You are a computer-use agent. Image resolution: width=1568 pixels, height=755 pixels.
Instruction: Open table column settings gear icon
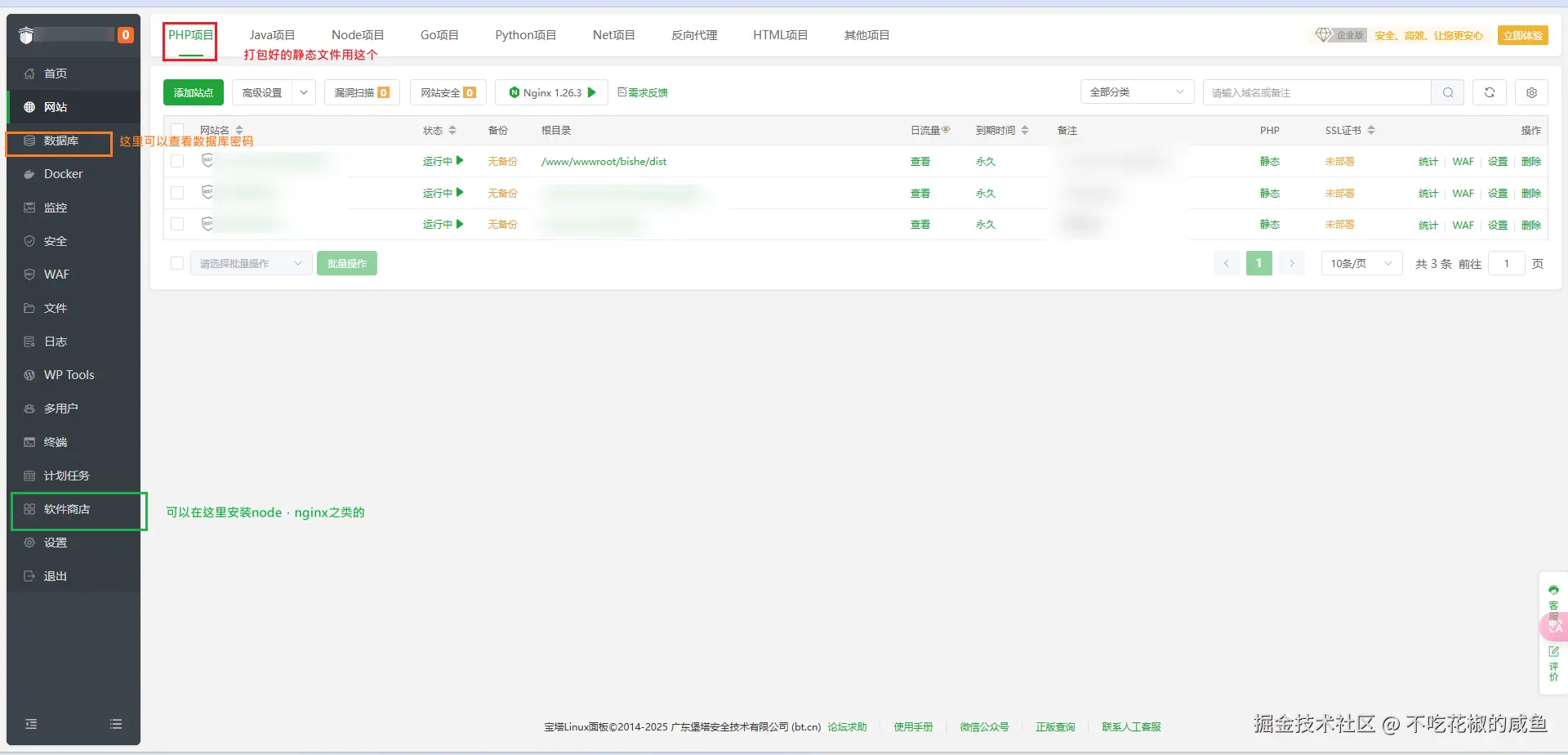point(1532,92)
